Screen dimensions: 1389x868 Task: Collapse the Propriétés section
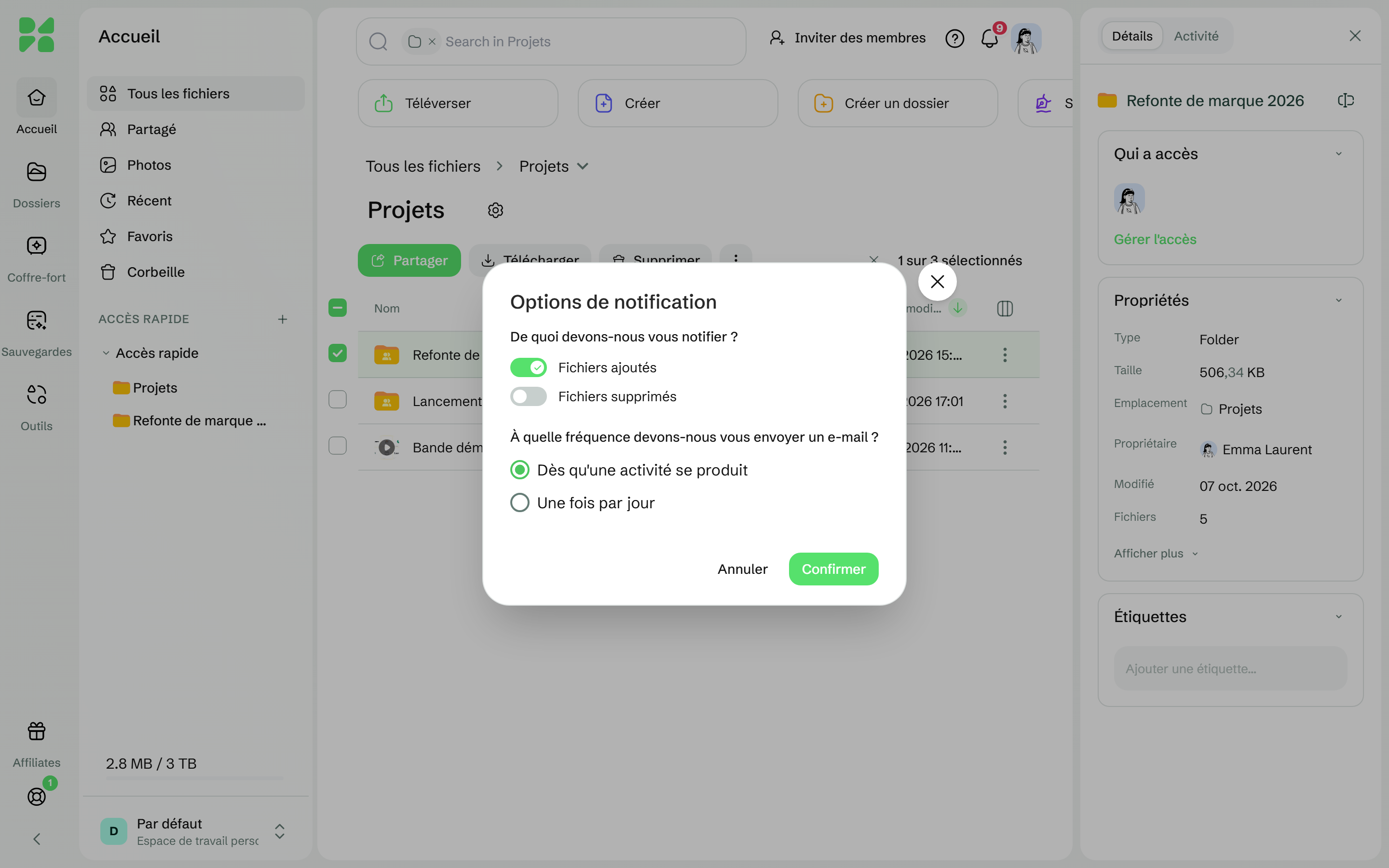[x=1338, y=300]
